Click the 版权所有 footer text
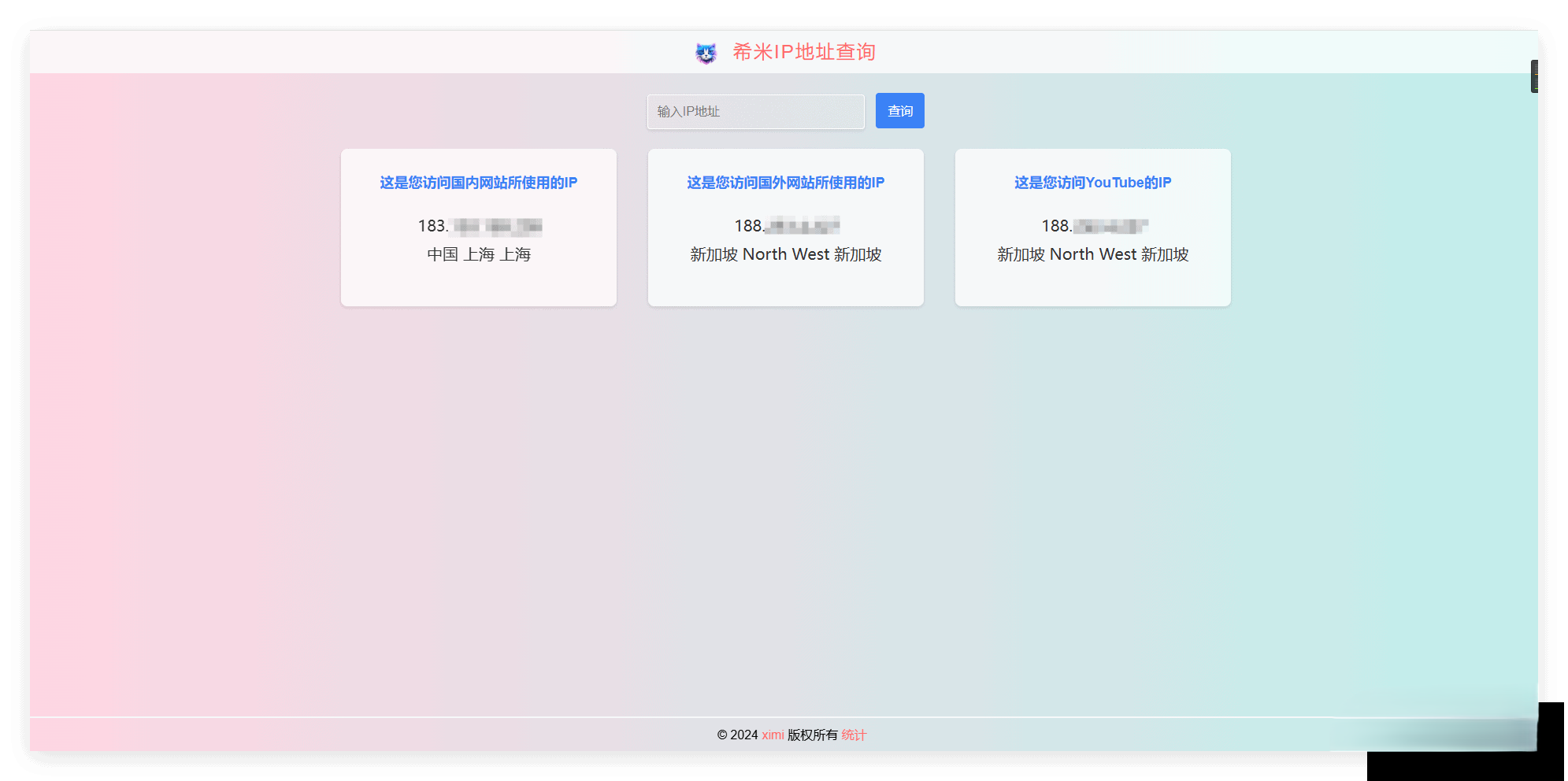Screen dimensions: 1568x781 813,735
